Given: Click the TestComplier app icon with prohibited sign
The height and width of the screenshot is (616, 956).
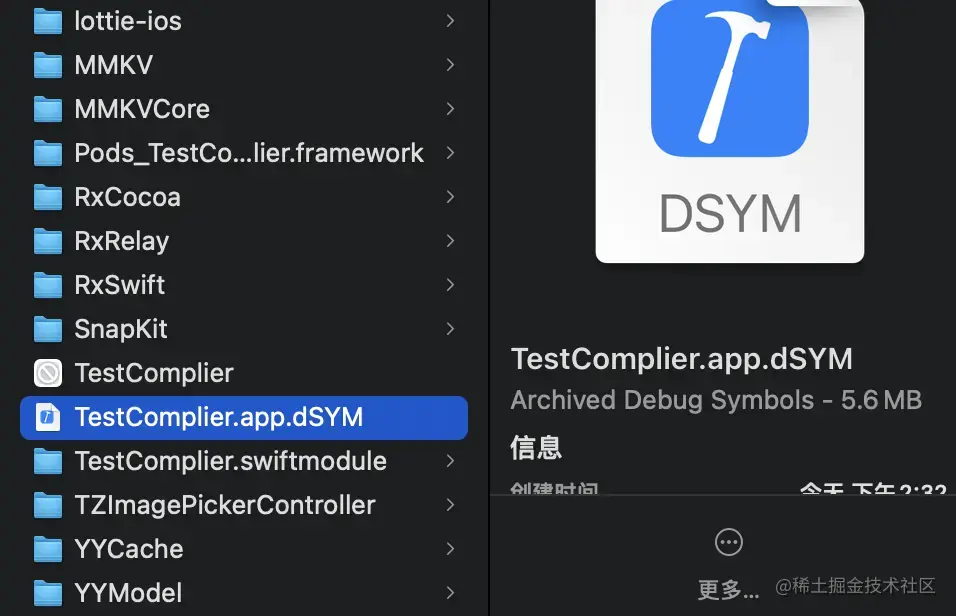Looking at the screenshot, I should pyautogui.click(x=48, y=373).
